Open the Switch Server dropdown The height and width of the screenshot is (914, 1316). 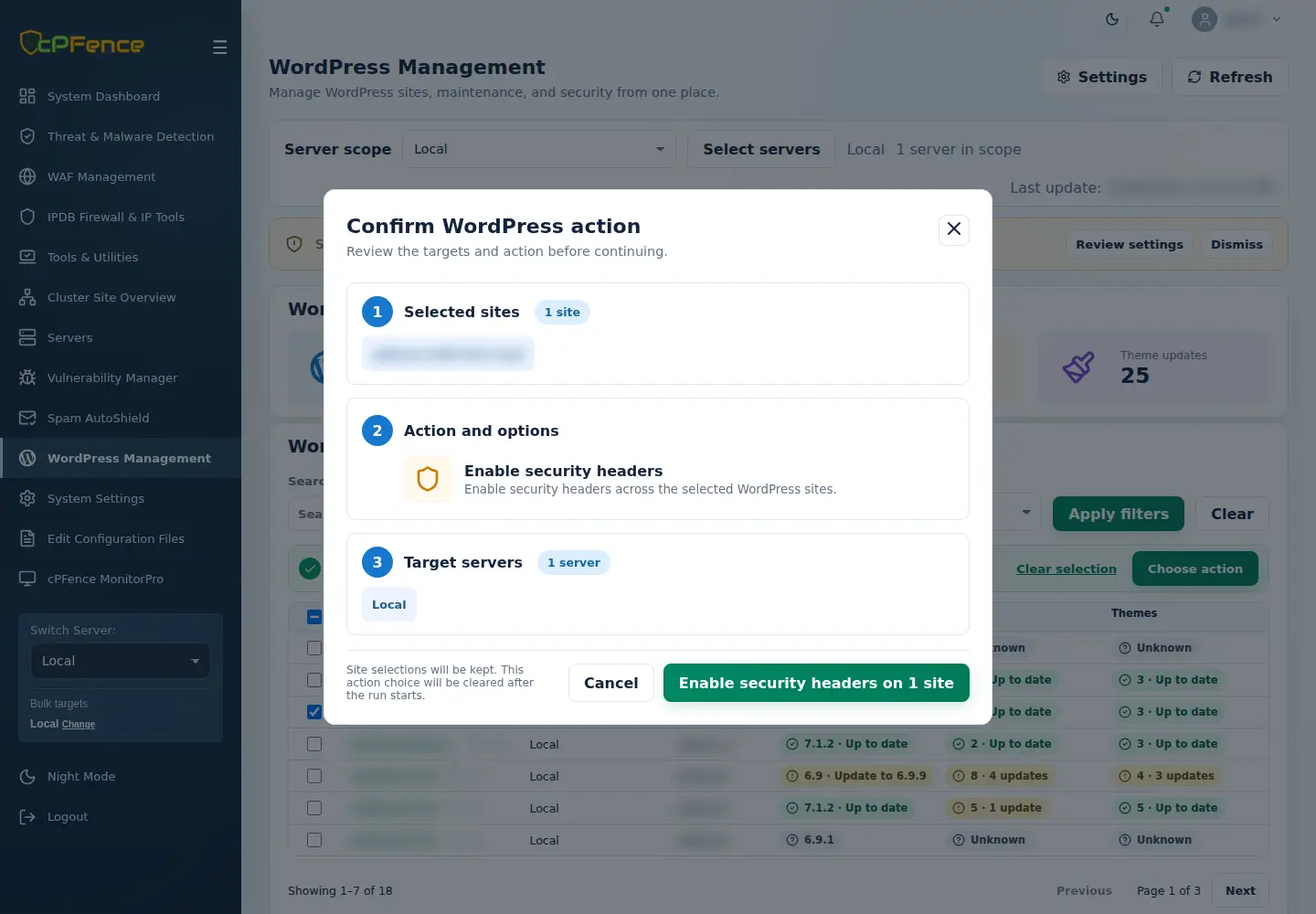121,661
